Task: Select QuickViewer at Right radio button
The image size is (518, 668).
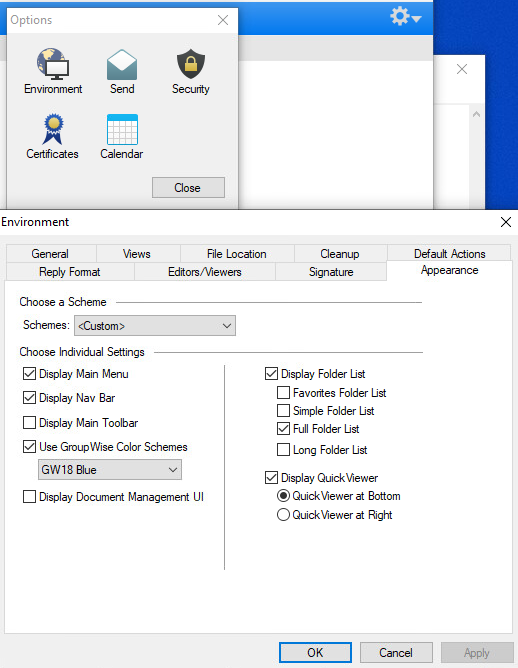Action: (x=283, y=515)
